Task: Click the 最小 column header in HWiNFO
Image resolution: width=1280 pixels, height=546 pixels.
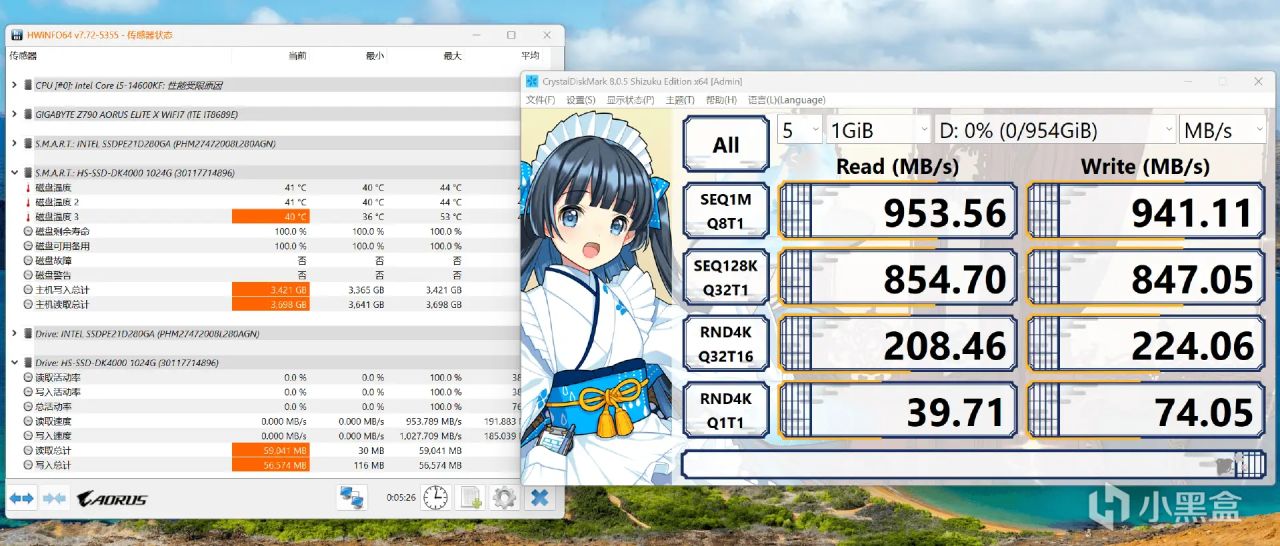Action: 373,56
